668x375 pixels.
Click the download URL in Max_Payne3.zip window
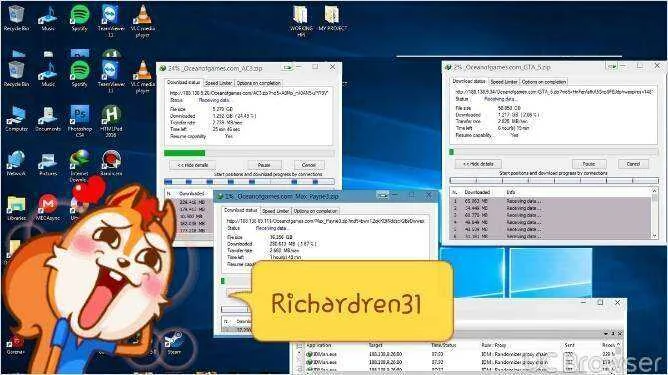coord(326,221)
